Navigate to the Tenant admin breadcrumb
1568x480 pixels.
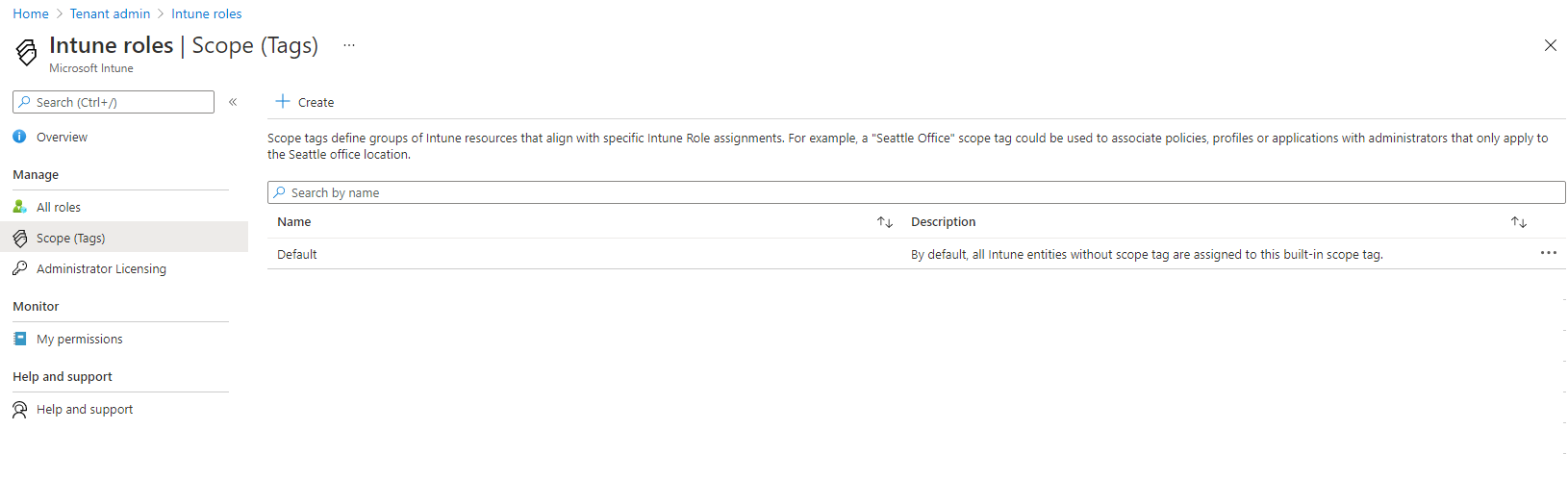pos(110,13)
